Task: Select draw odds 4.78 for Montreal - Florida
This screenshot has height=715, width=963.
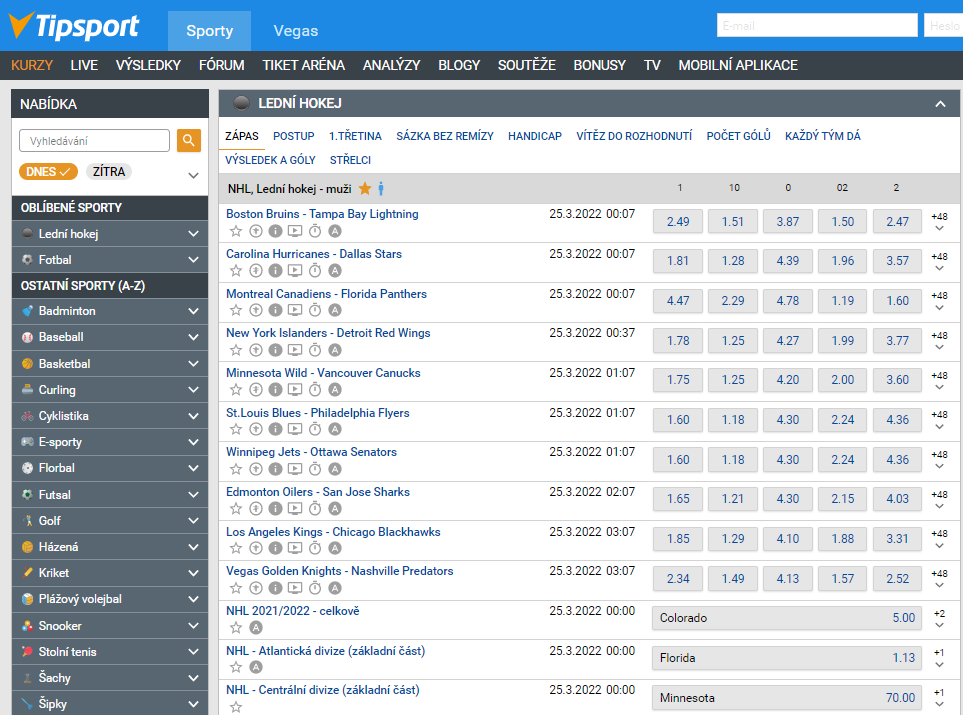Action: [787, 301]
